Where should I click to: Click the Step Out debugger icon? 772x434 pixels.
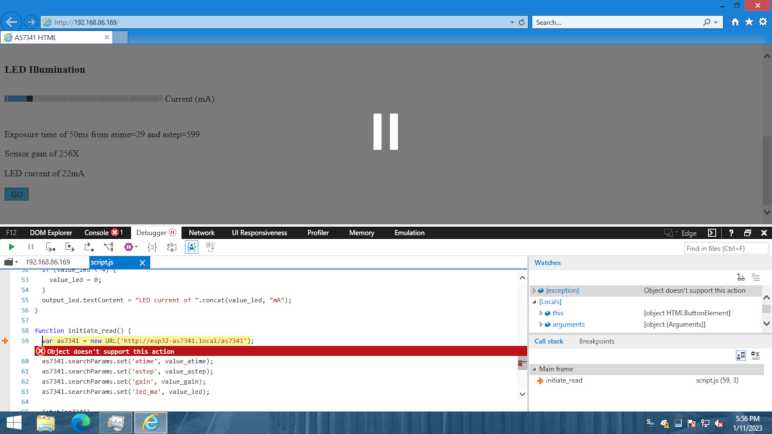[89, 247]
